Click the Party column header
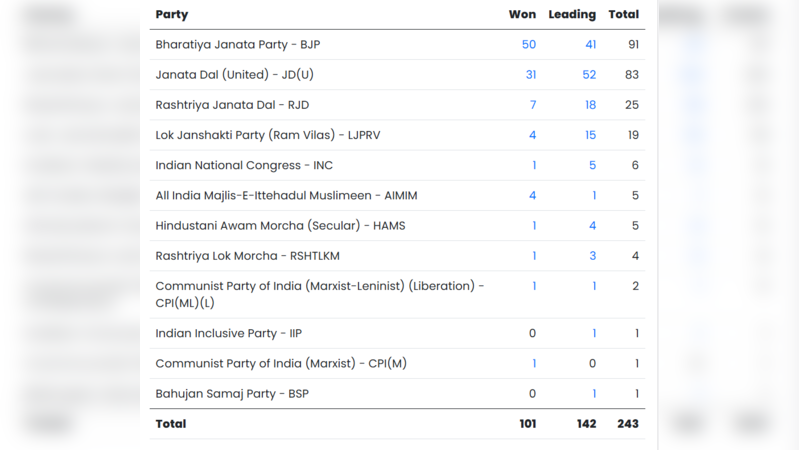This screenshot has height=450, width=799. point(172,15)
